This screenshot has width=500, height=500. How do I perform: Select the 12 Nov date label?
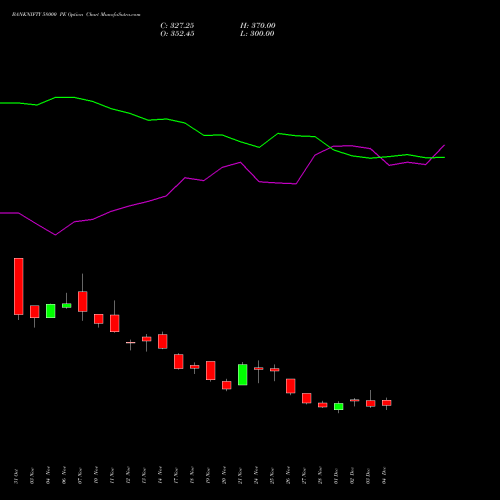tap(128, 475)
